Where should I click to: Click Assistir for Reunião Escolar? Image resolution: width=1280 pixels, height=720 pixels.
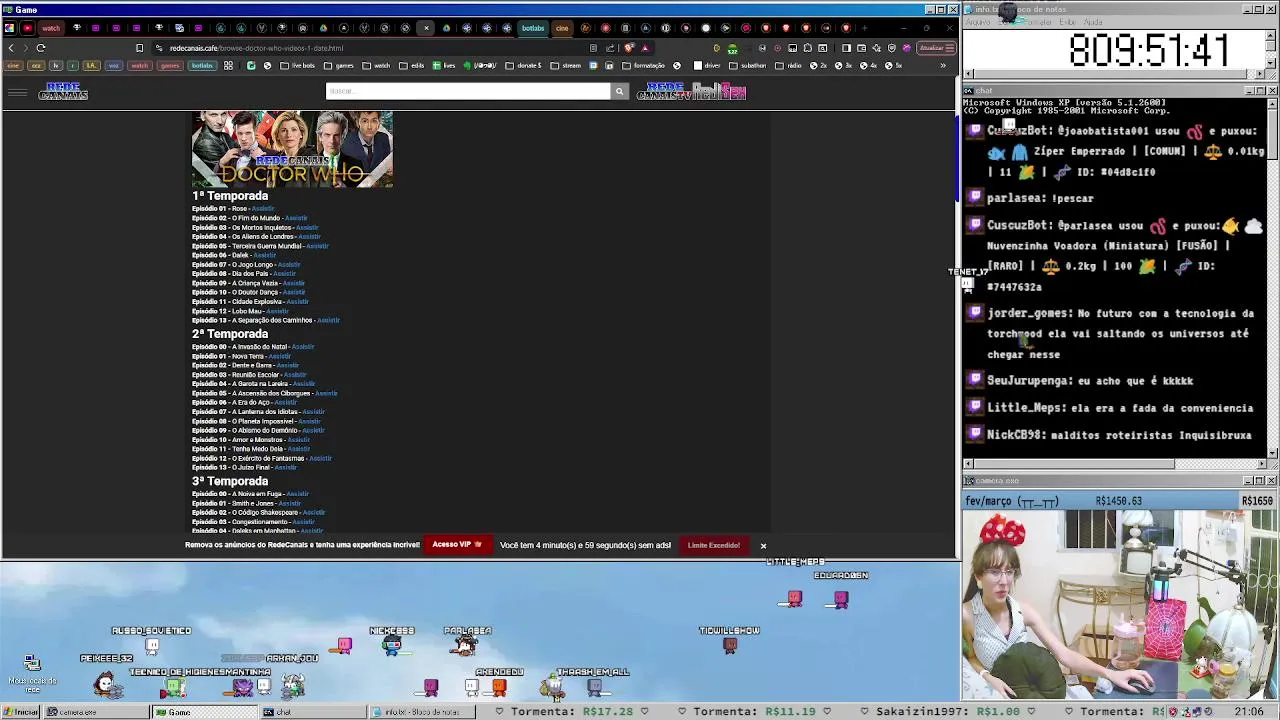(x=295, y=375)
